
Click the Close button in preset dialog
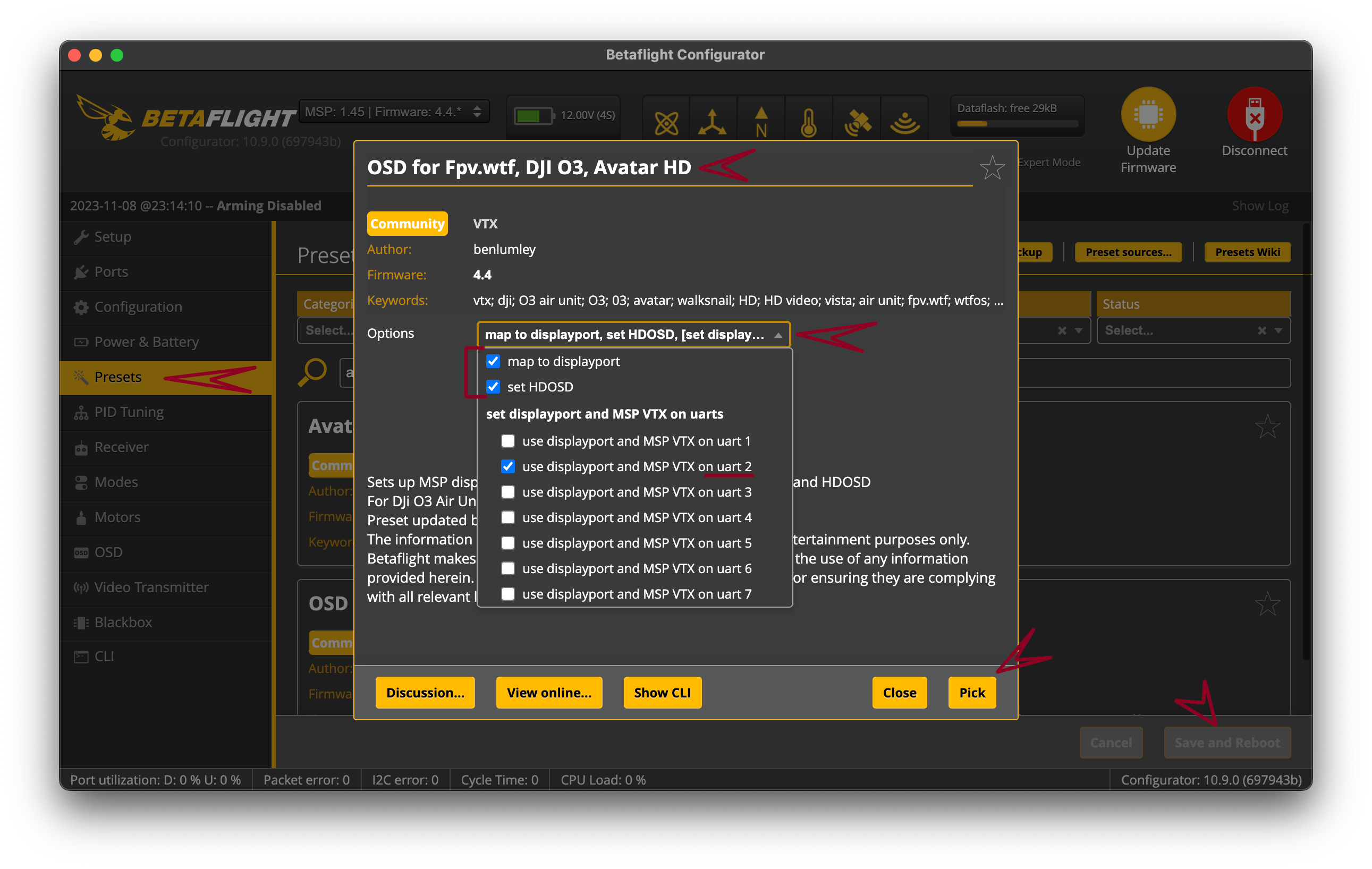(x=899, y=694)
